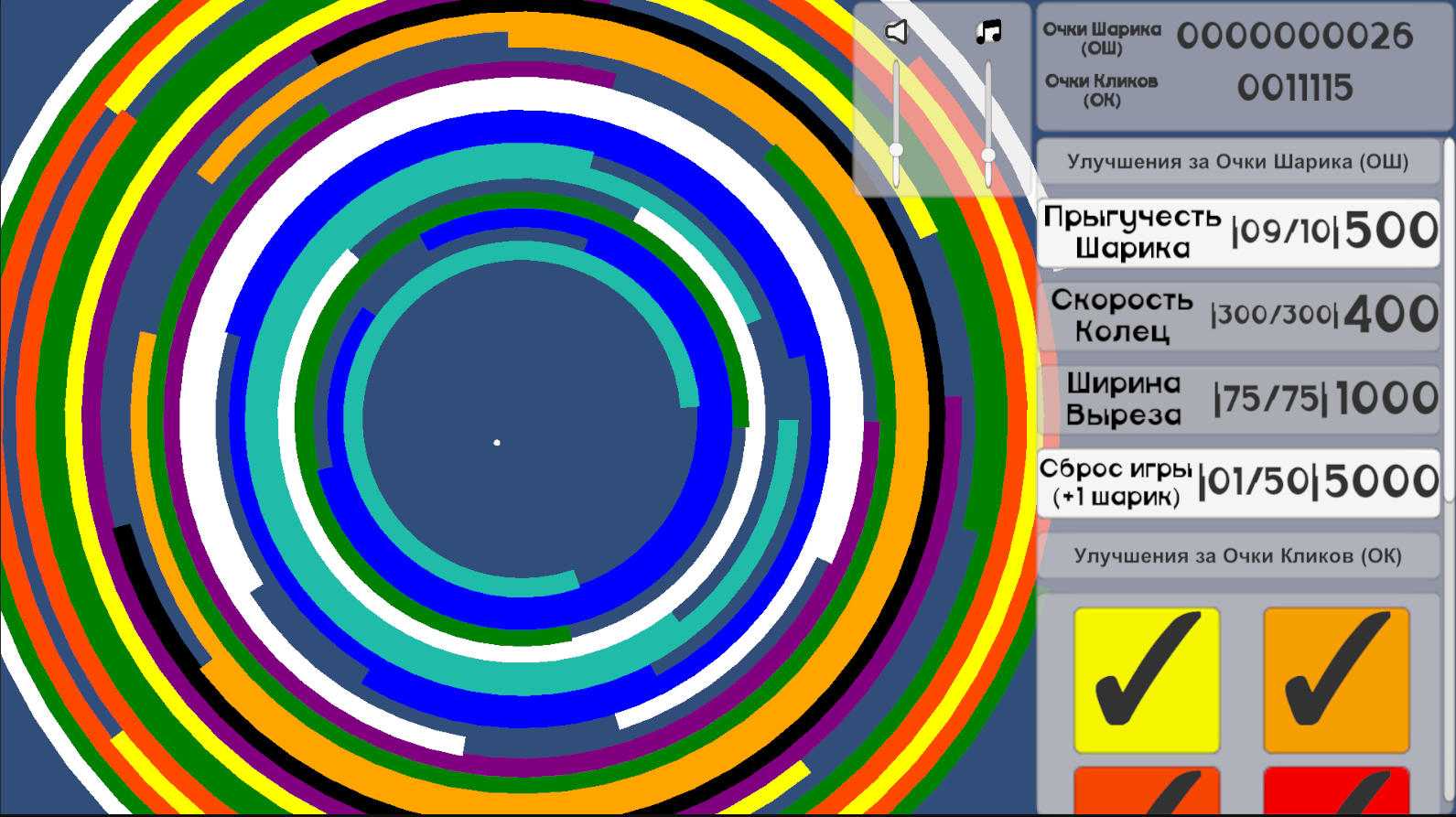The height and width of the screenshot is (817, 1456).
Task: Click the 01/50 counter of Сброс игры
Action: pyautogui.click(x=1258, y=482)
